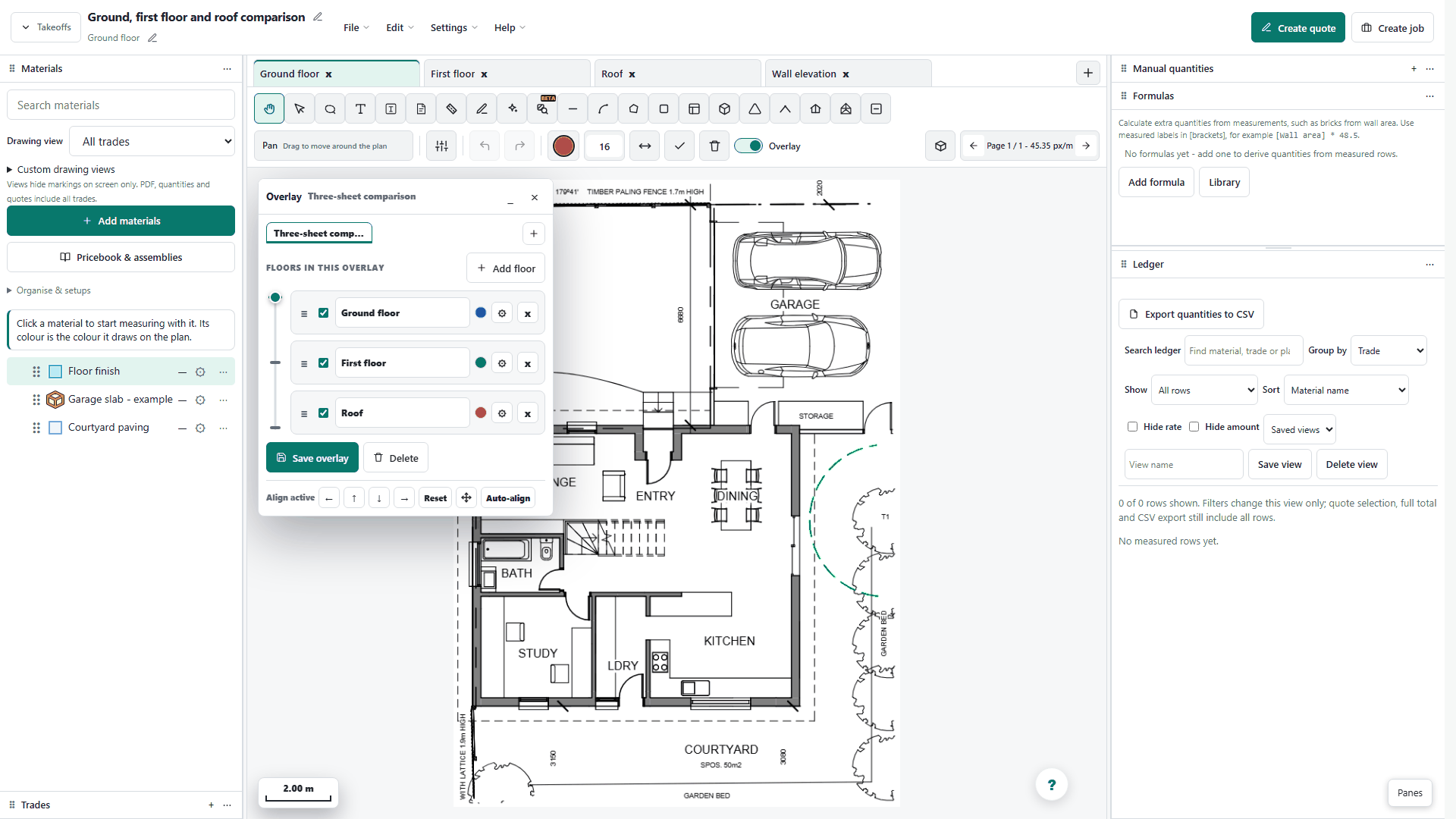This screenshot has width=1456, height=819.
Task: Click the horizontal double-arrow scale icon
Action: pyautogui.click(x=645, y=146)
